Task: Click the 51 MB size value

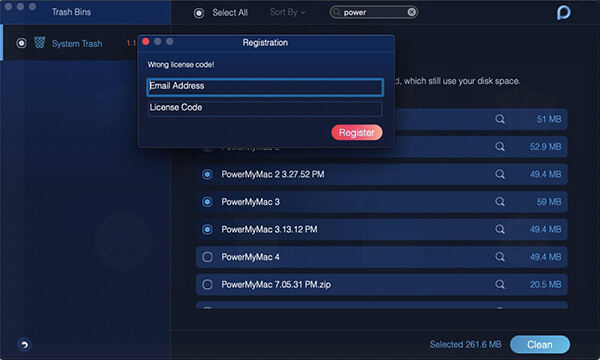Action: (549, 119)
